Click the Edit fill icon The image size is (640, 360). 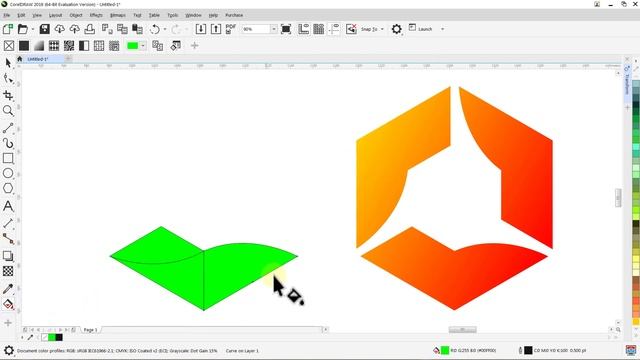point(176,46)
